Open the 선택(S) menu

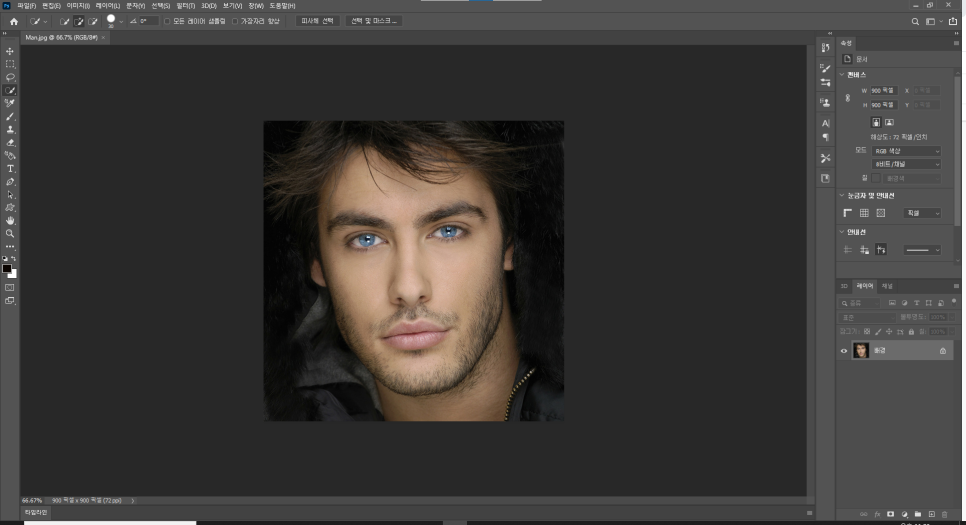(x=160, y=6)
